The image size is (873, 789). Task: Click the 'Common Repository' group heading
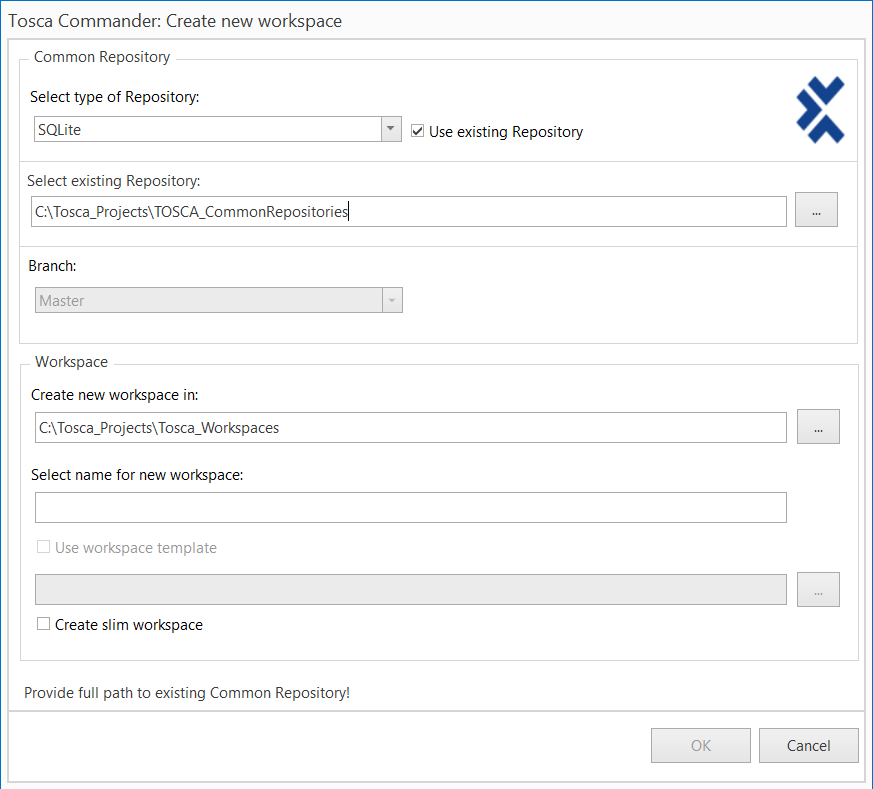102,57
